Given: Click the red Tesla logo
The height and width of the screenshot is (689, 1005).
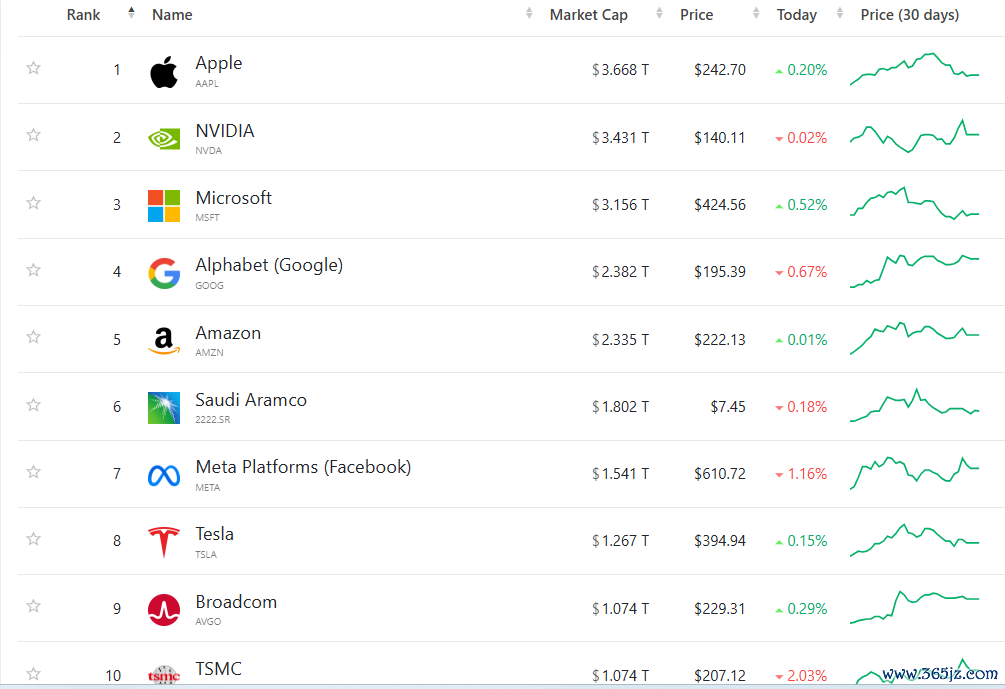Looking at the screenshot, I should click(x=164, y=542).
